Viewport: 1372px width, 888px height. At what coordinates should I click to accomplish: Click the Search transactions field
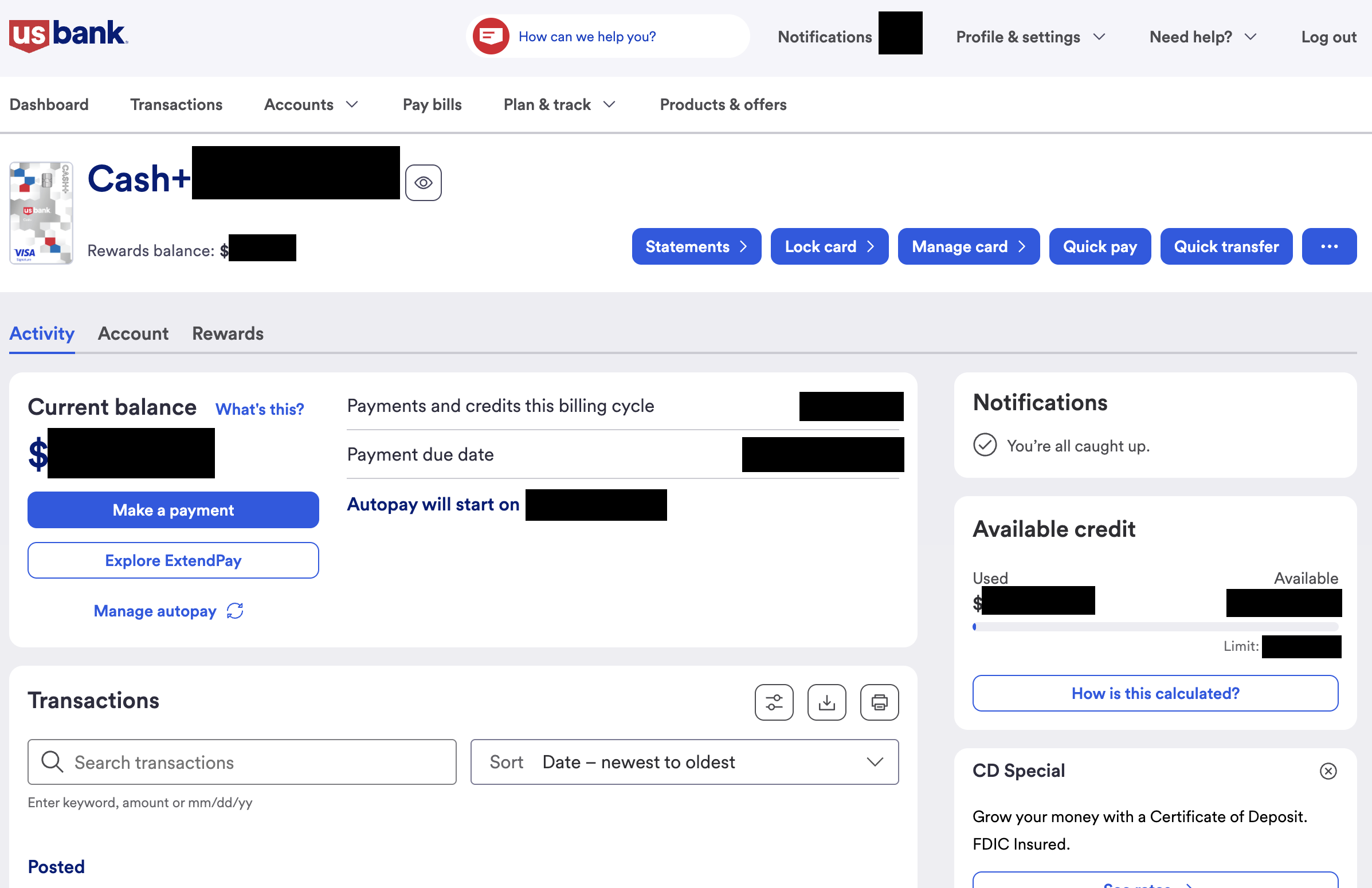242,762
